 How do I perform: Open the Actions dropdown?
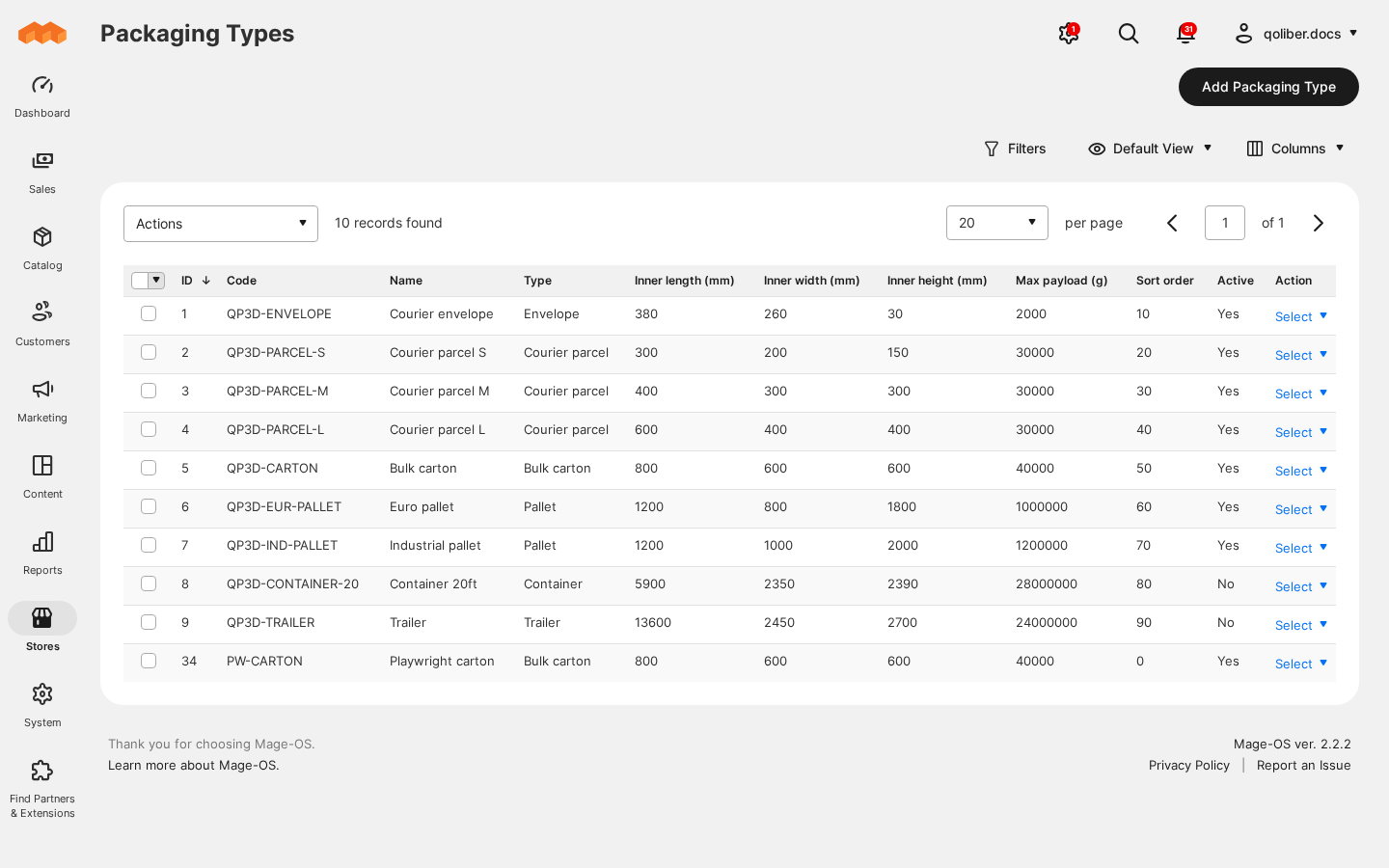tap(221, 224)
